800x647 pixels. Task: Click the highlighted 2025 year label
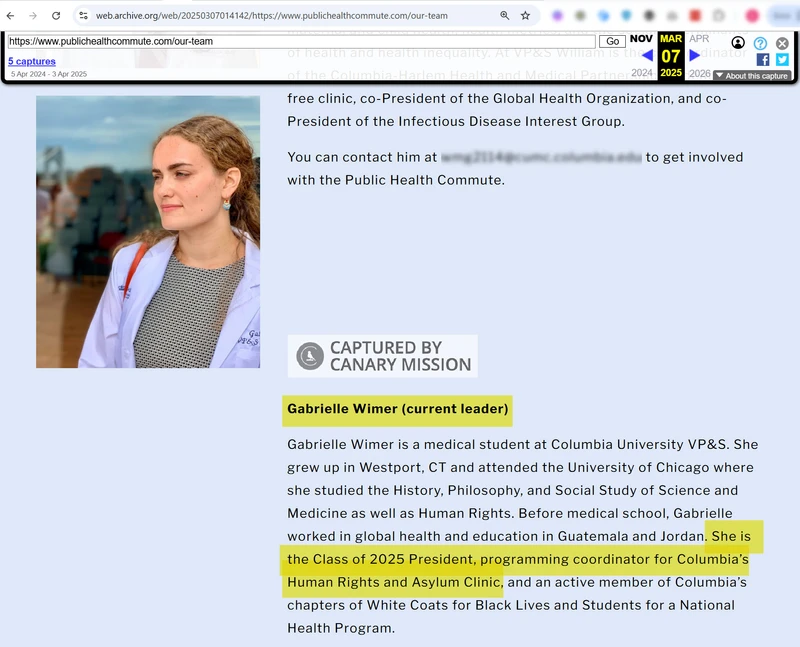tap(671, 73)
